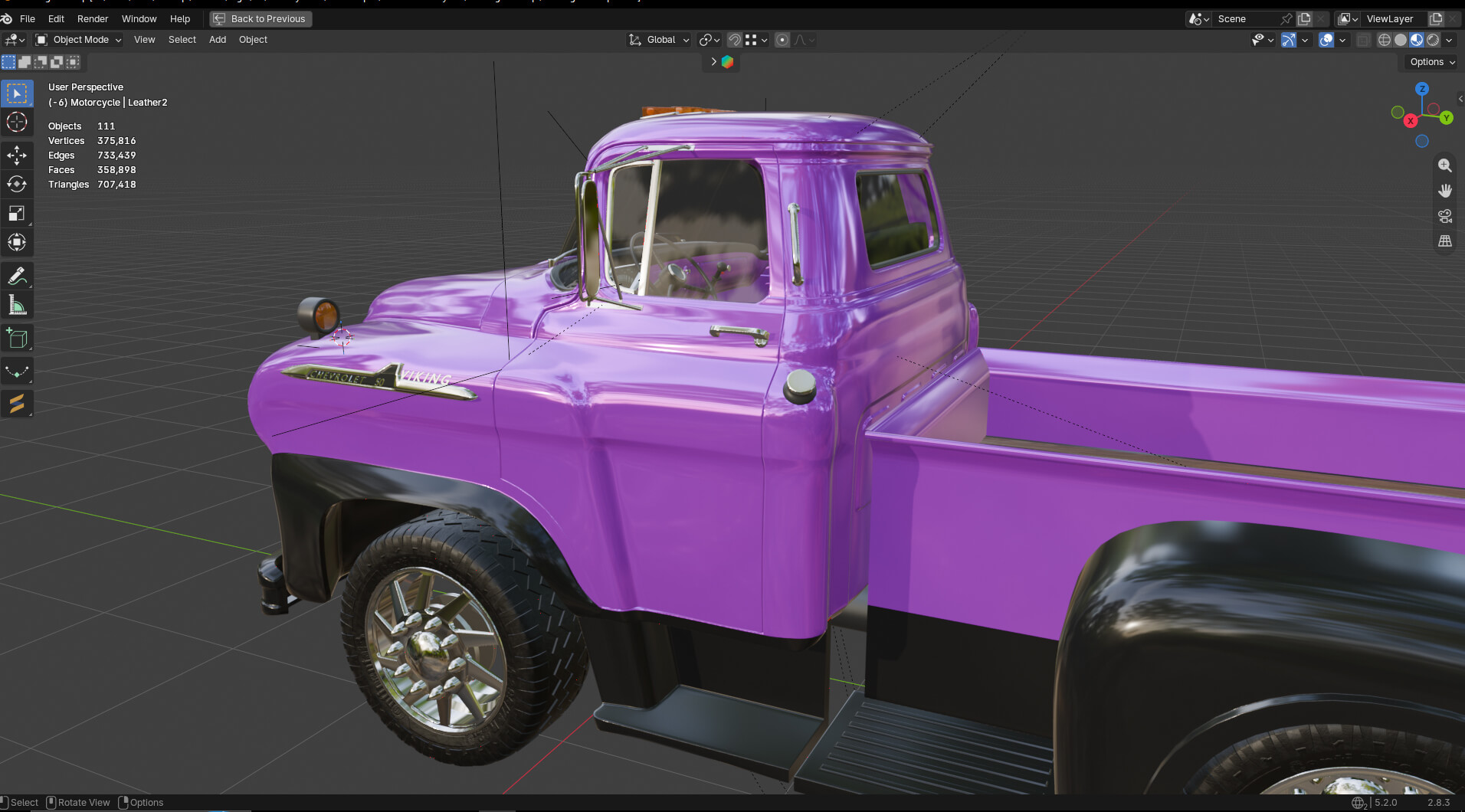Click the Blender logo menu icon
This screenshot has width=1465, height=812.
pos(7,18)
